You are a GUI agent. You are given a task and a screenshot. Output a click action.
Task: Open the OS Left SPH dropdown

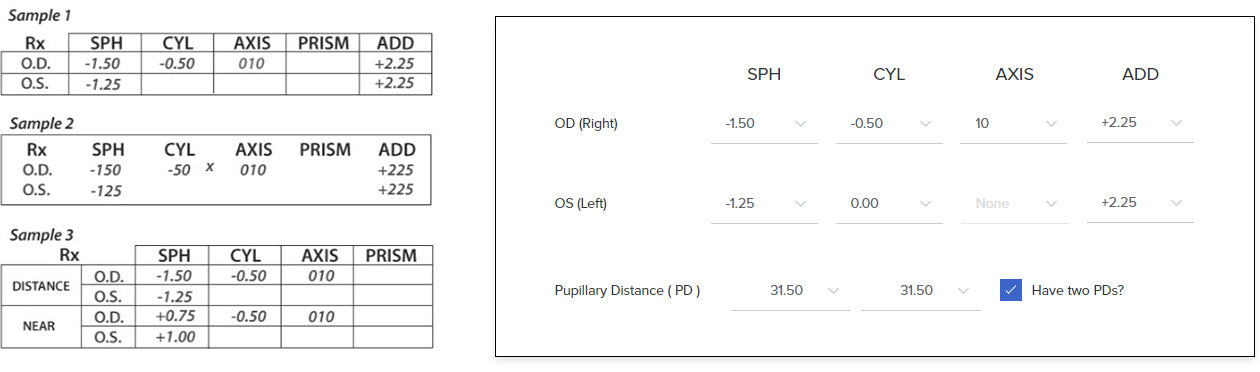point(764,203)
